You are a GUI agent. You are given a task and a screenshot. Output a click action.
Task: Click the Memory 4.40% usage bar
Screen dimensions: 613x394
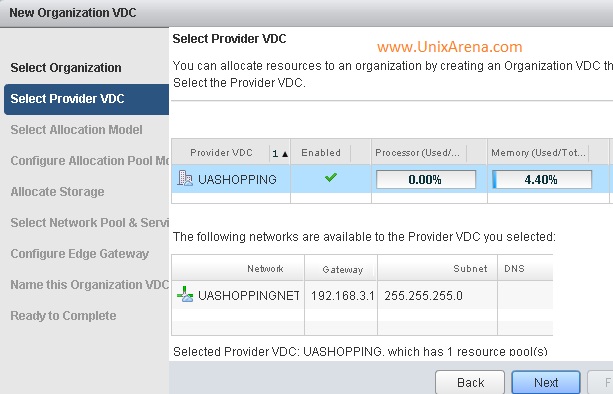pyautogui.click(x=542, y=179)
